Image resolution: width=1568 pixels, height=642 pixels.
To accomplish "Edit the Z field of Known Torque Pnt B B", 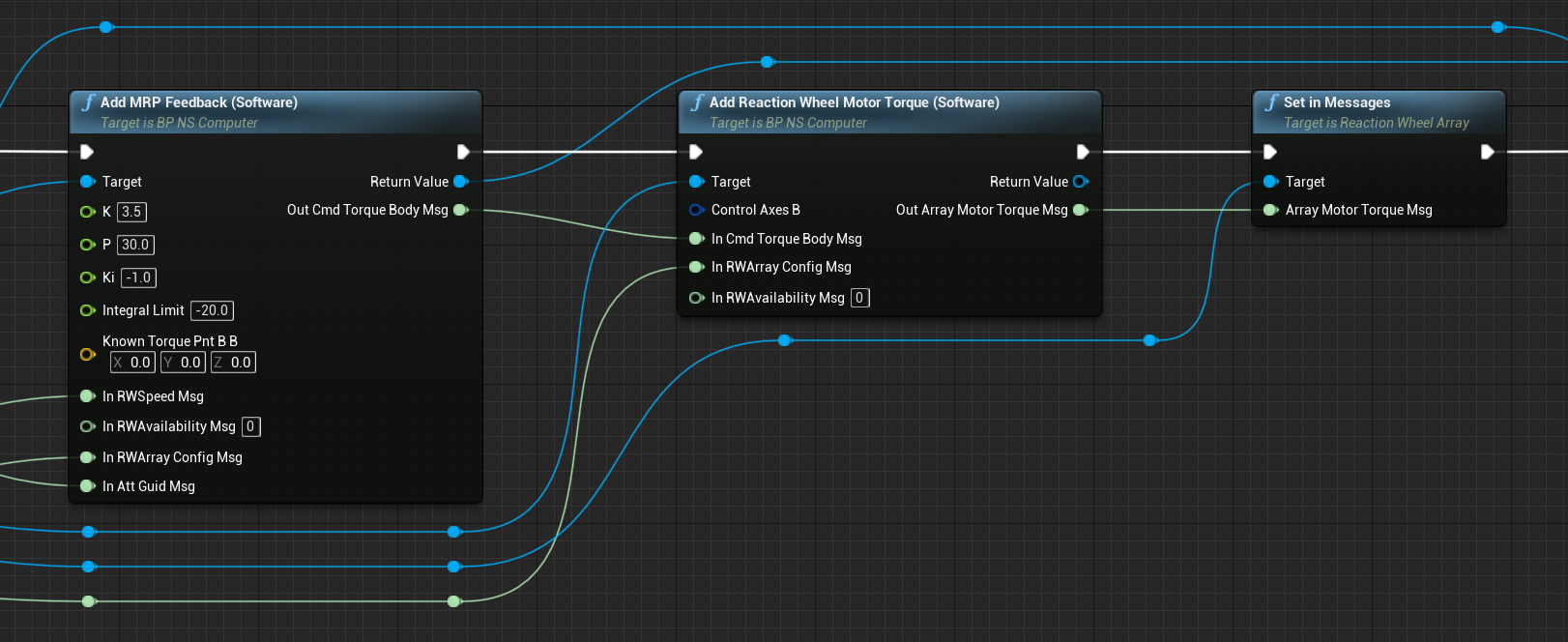I will click(233, 363).
